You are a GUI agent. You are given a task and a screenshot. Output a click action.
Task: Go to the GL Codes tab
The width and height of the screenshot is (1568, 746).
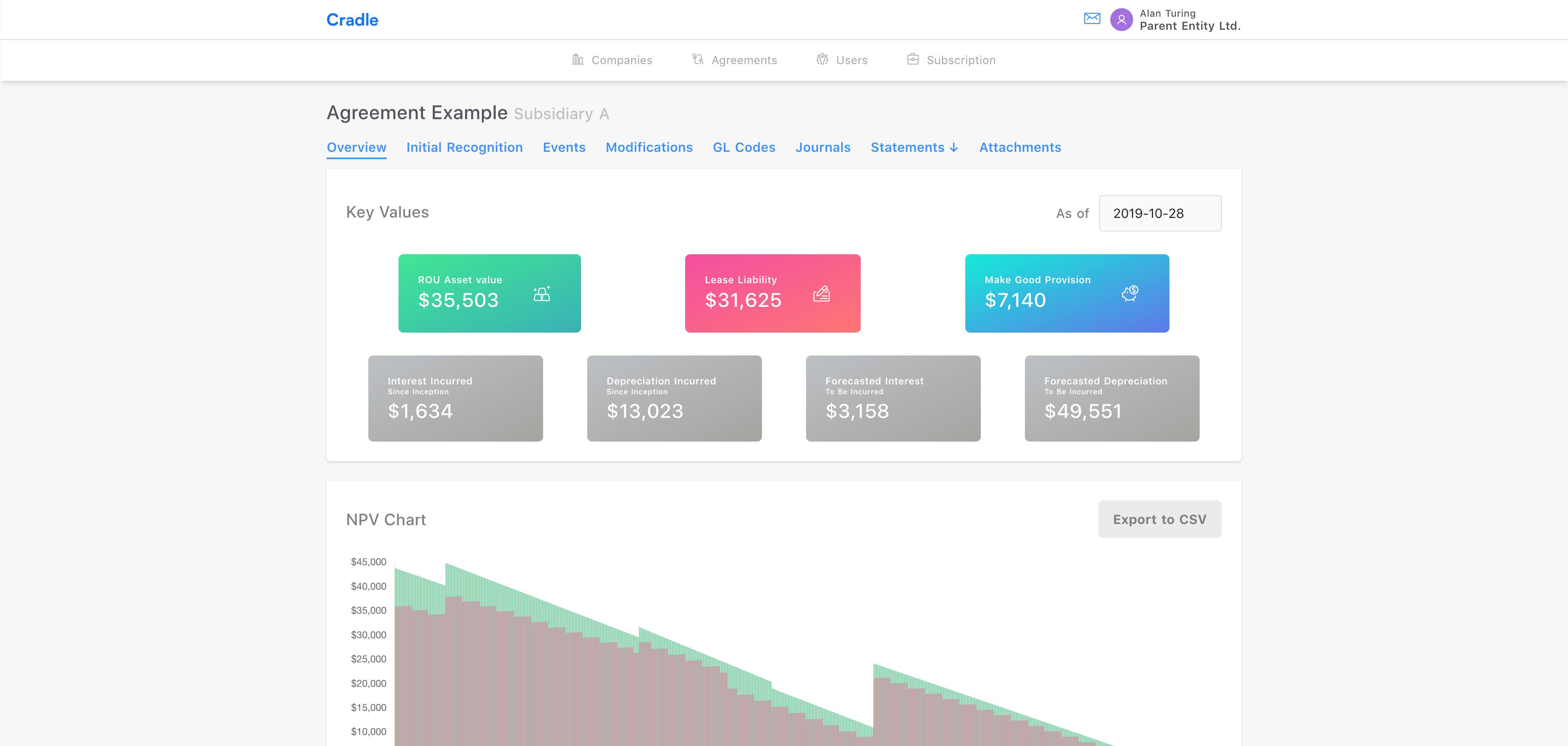coord(744,147)
